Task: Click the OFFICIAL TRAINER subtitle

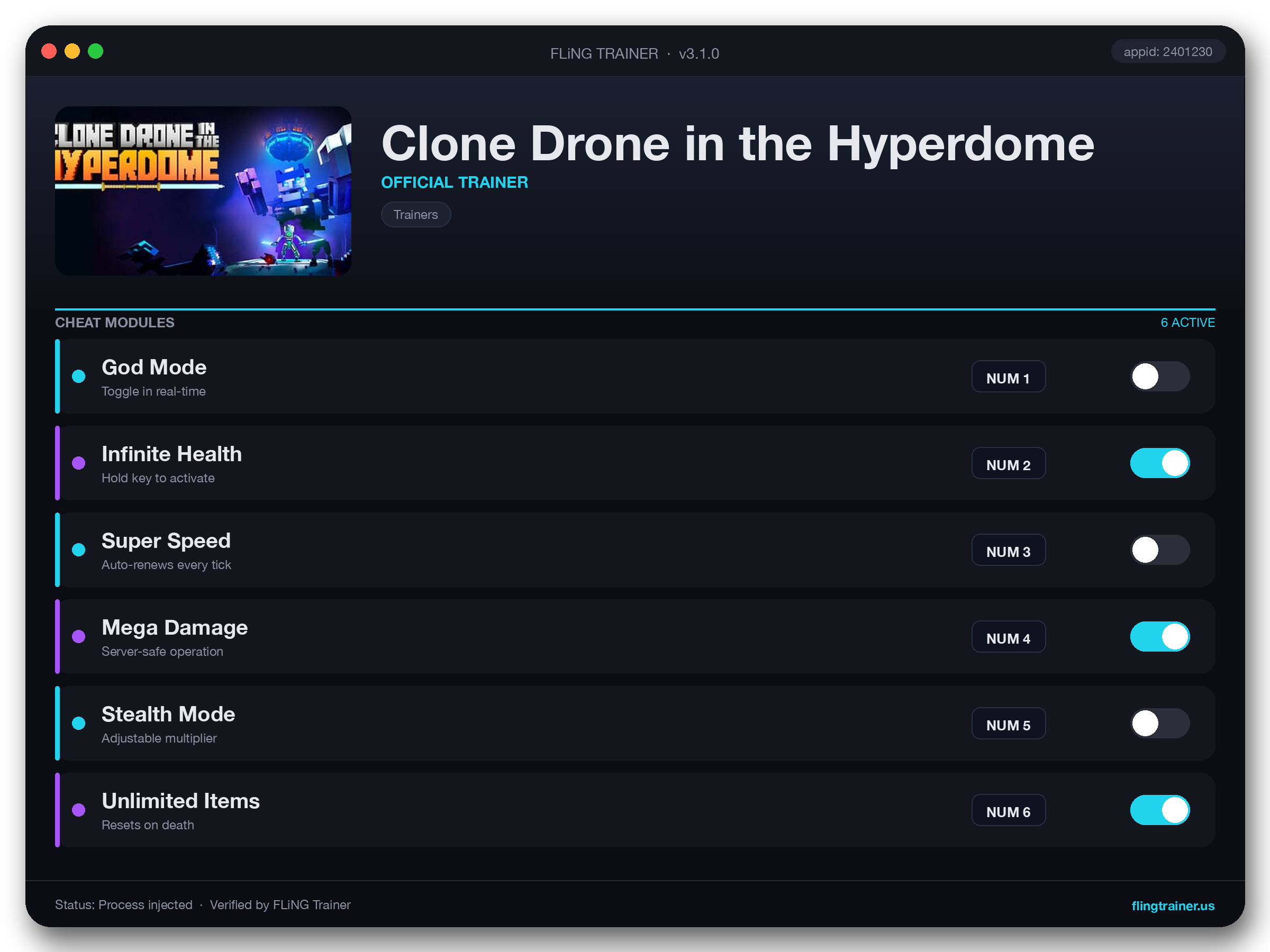Action: [x=454, y=182]
